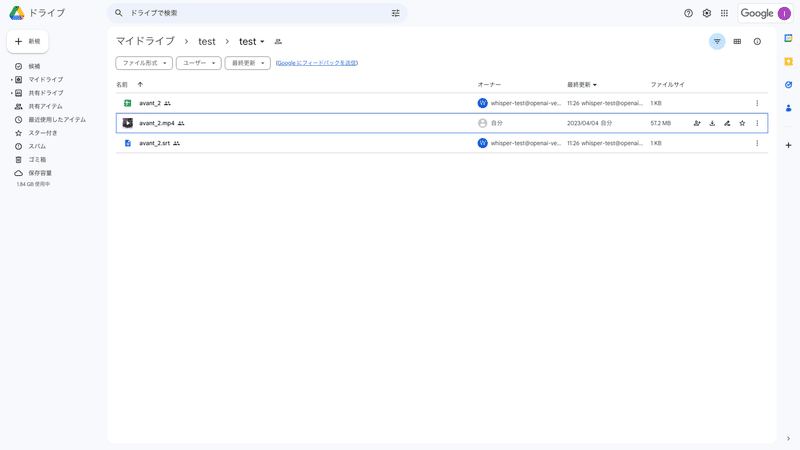Screen dimensions: 800x450
Task: Open ゴミ箱 trash in sidebar
Action: (37, 160)
